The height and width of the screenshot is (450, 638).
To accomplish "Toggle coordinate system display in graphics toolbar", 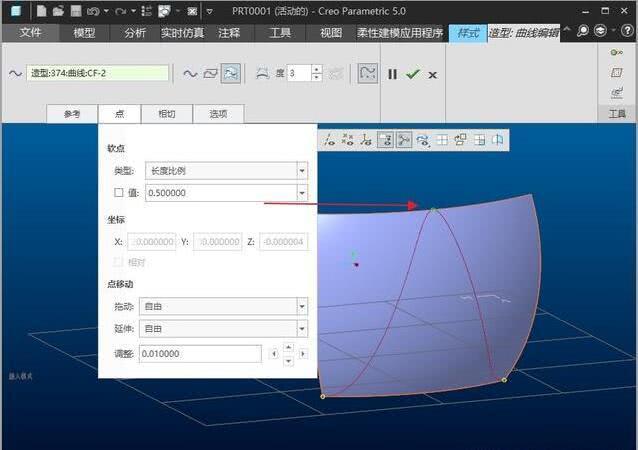I will point(366,140).
